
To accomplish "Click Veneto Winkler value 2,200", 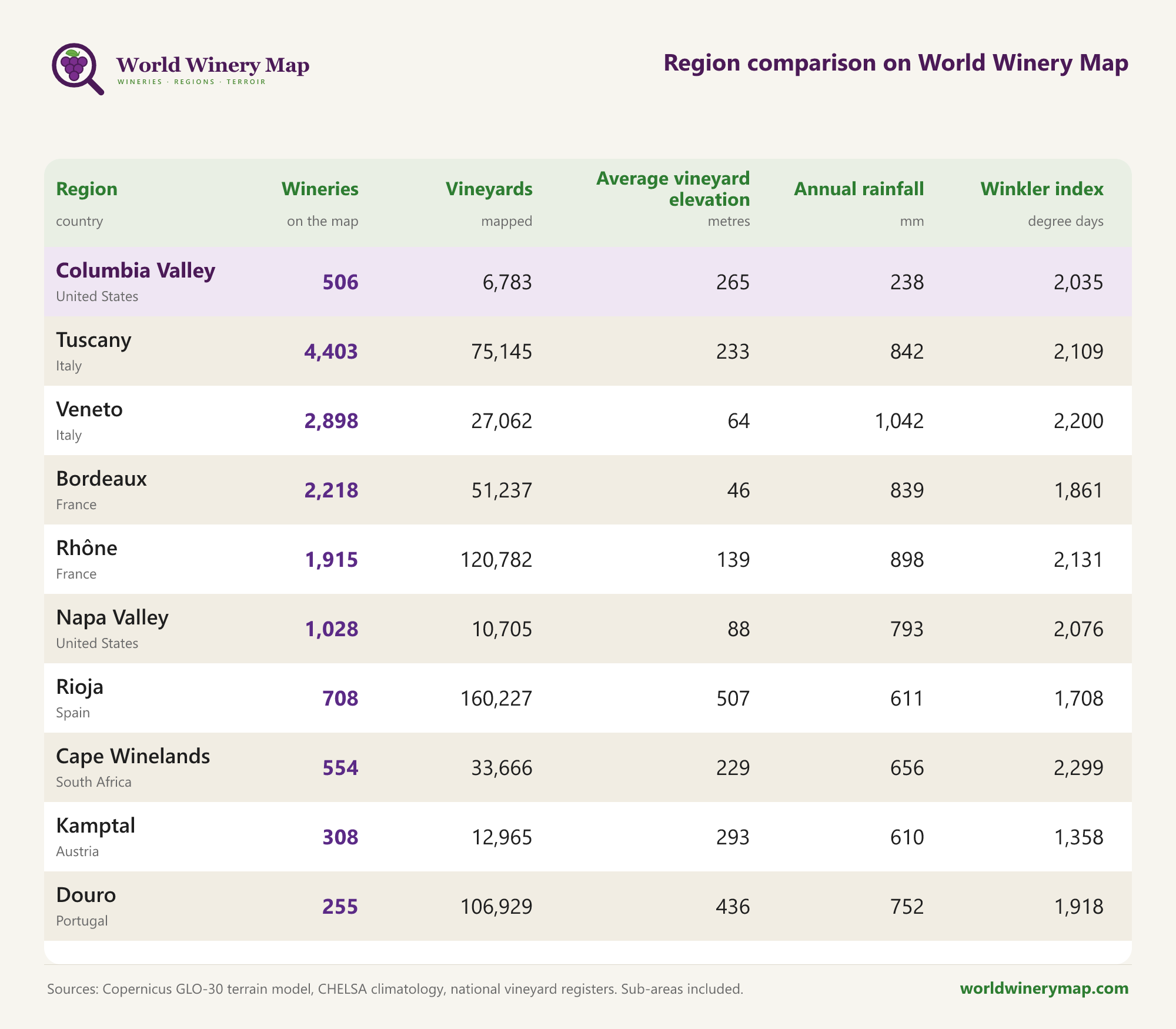I will (1078, 421).
